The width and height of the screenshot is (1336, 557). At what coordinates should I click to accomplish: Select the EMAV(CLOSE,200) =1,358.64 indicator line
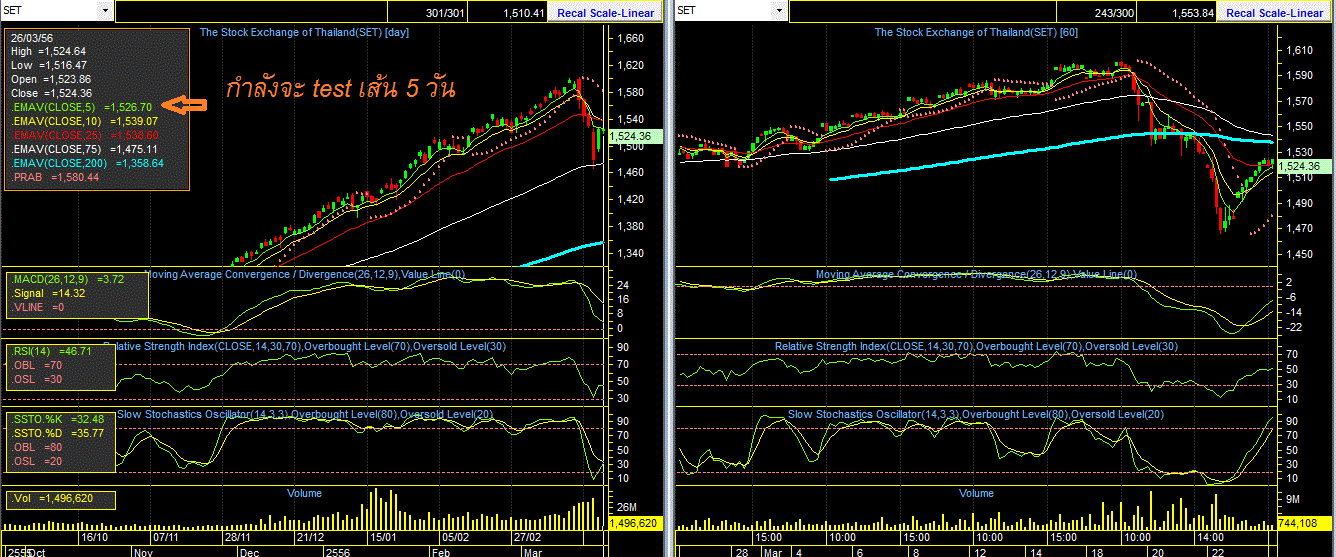[x=87, y=163]
